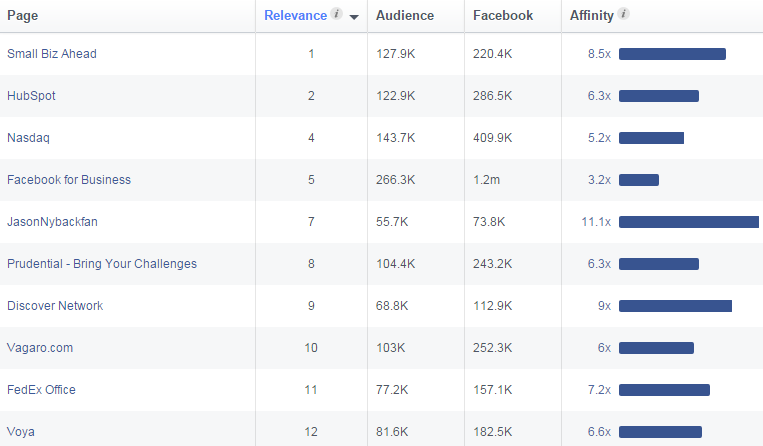Viewport: 763px width, 446px height.
Task: Select the 8.5x affinity value
Action: tap(599, 54)
